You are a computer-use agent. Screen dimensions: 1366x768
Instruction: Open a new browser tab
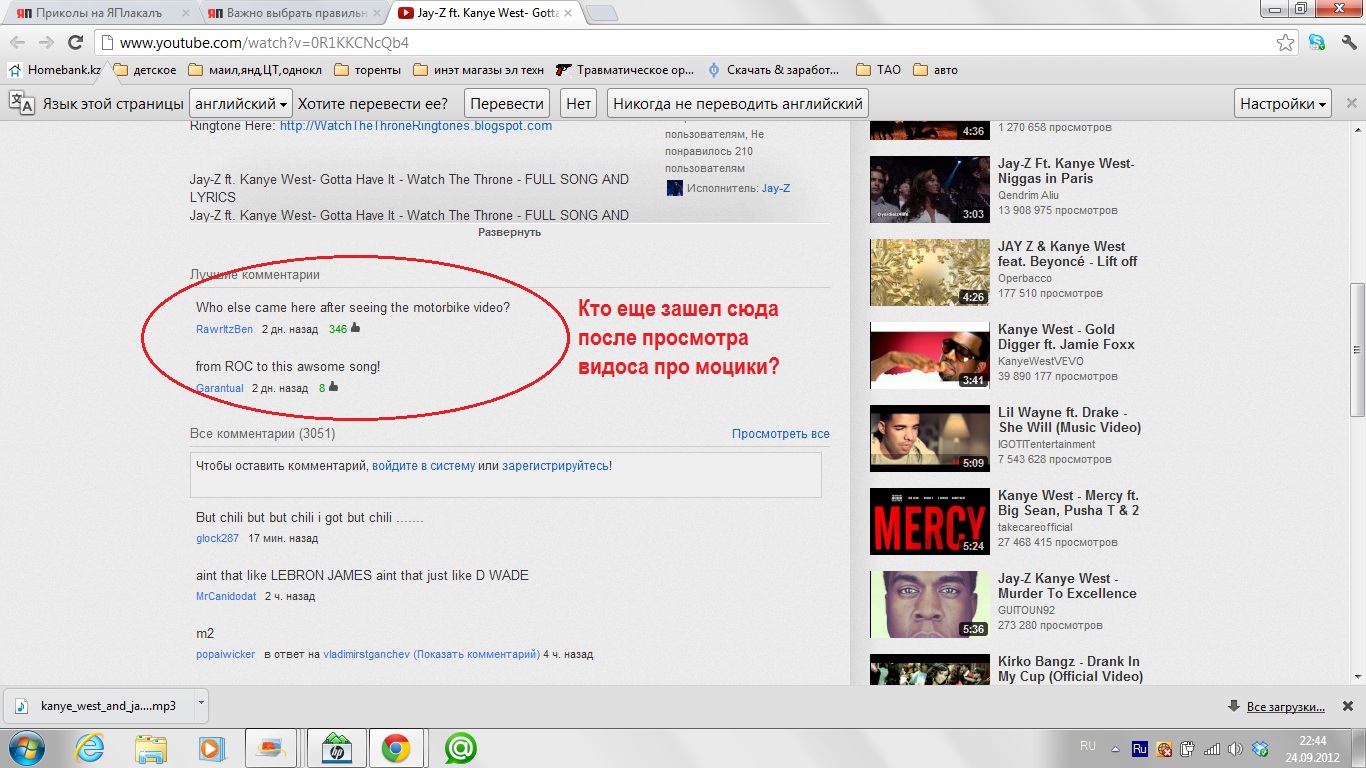click(600, 13)
